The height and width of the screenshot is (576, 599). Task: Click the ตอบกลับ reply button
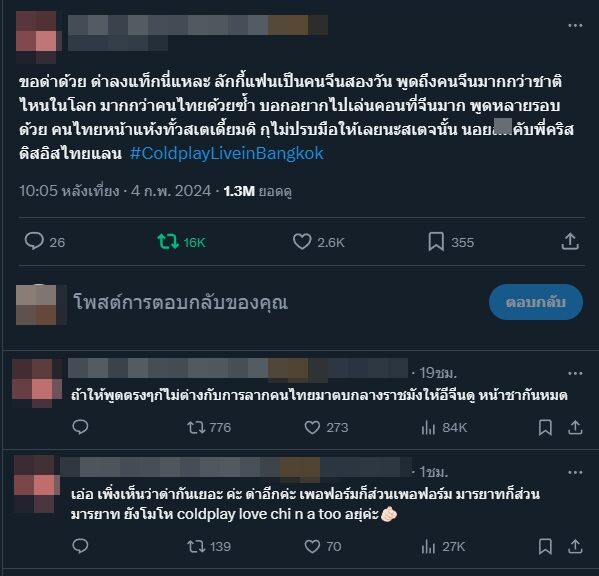pos(536,302)
